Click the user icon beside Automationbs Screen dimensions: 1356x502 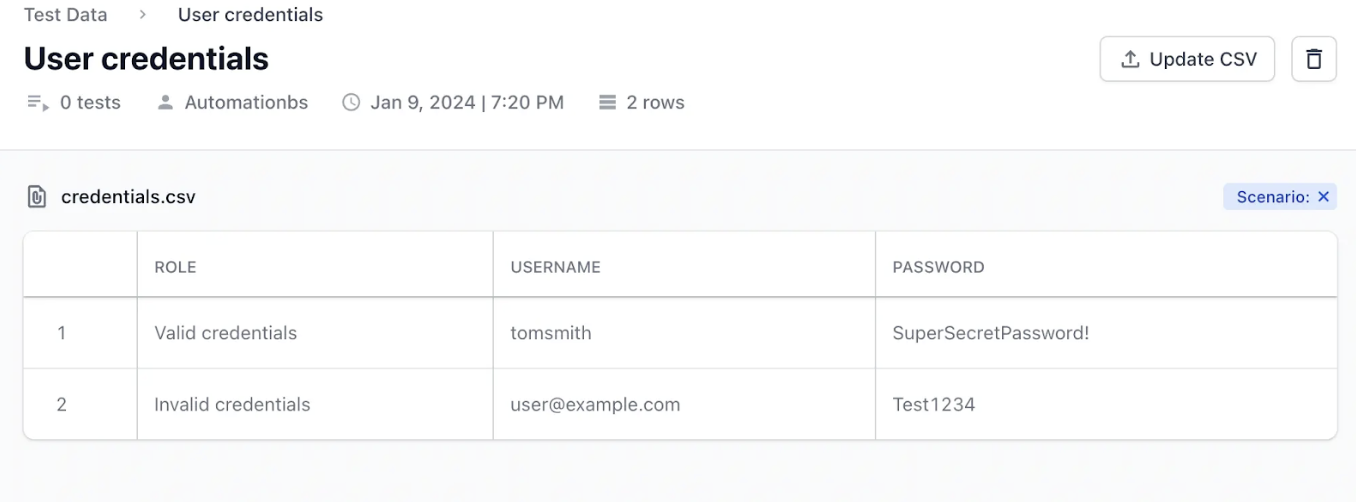(x=166, y=102)
